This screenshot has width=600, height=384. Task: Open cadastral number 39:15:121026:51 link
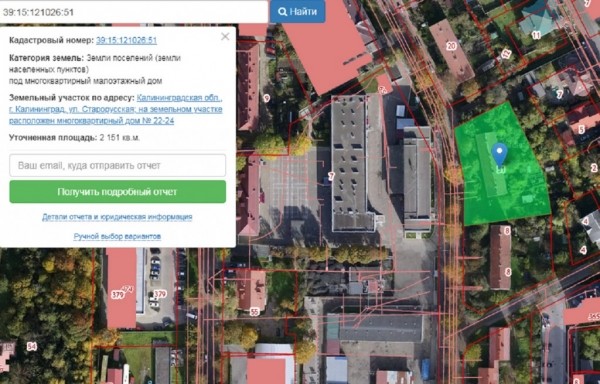126,40
